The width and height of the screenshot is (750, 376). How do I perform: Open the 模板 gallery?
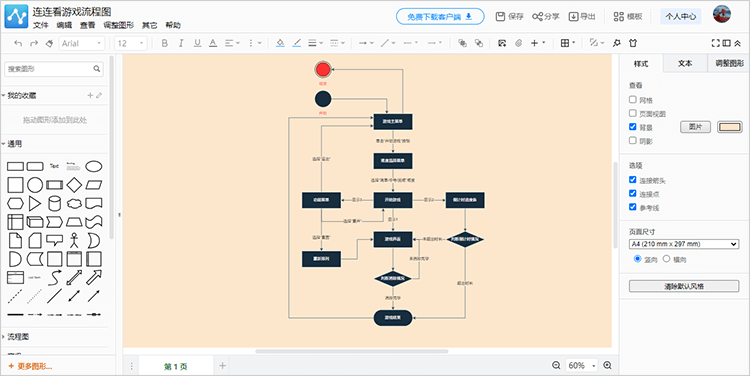coord(628,16)
